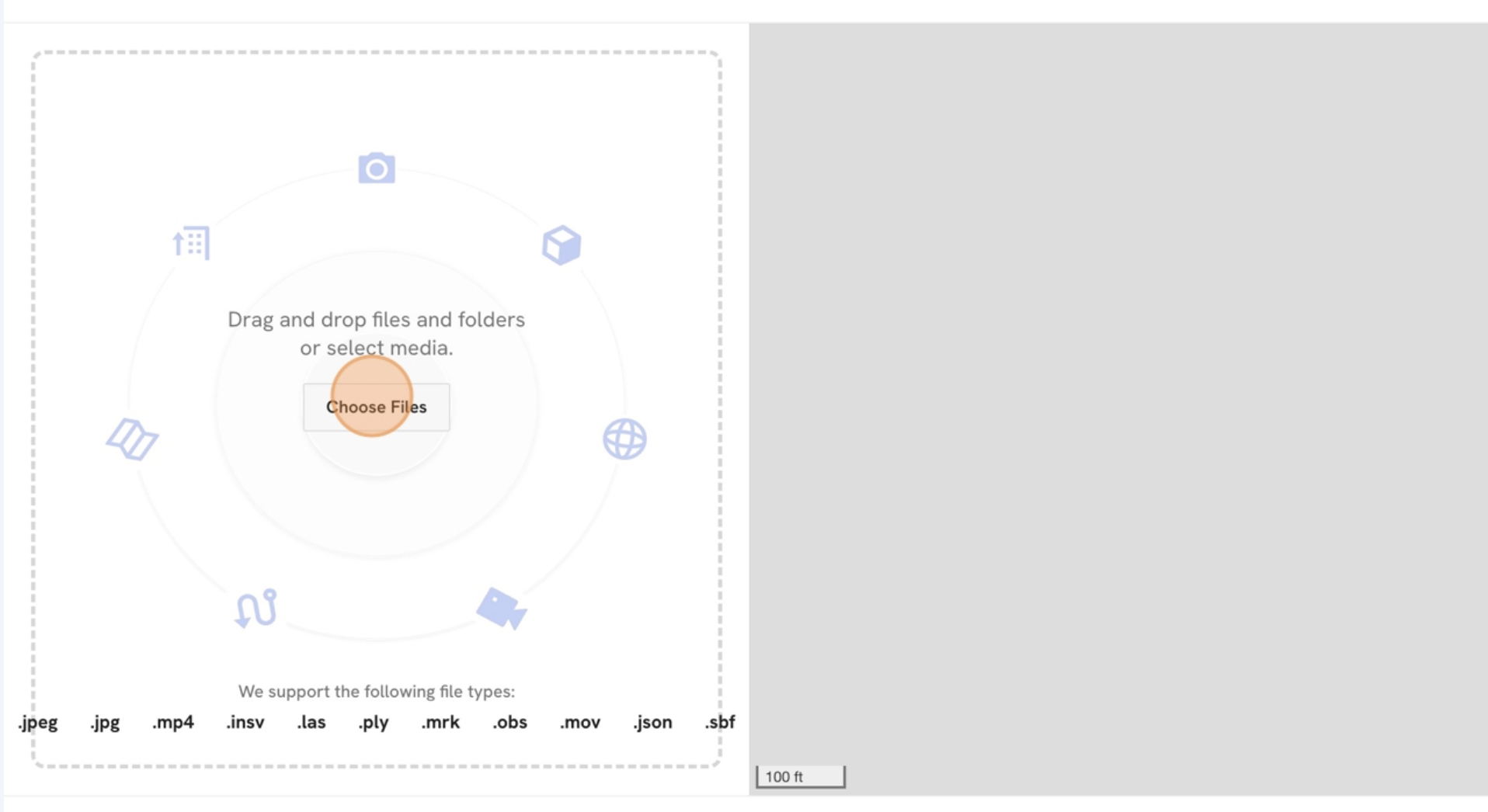Click the .insv file type label
Screen dimensions: 1488x812
pos(245,723)
